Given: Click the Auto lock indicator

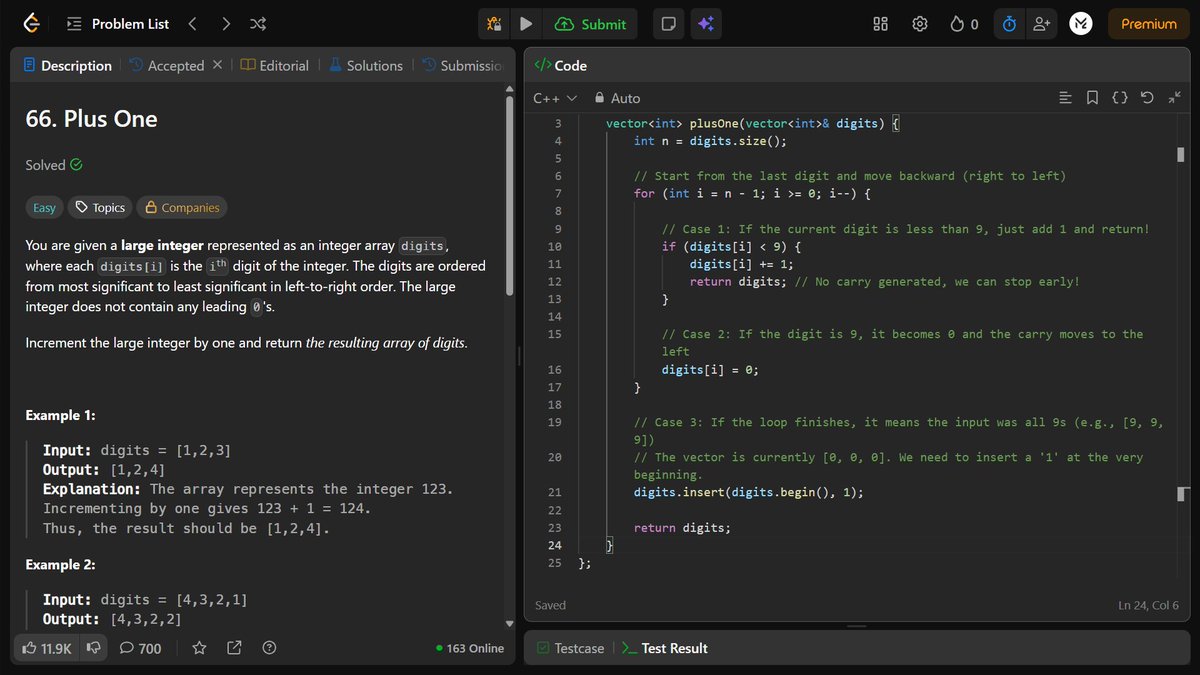Looking at the screenshot, I should tap(617, 98).
